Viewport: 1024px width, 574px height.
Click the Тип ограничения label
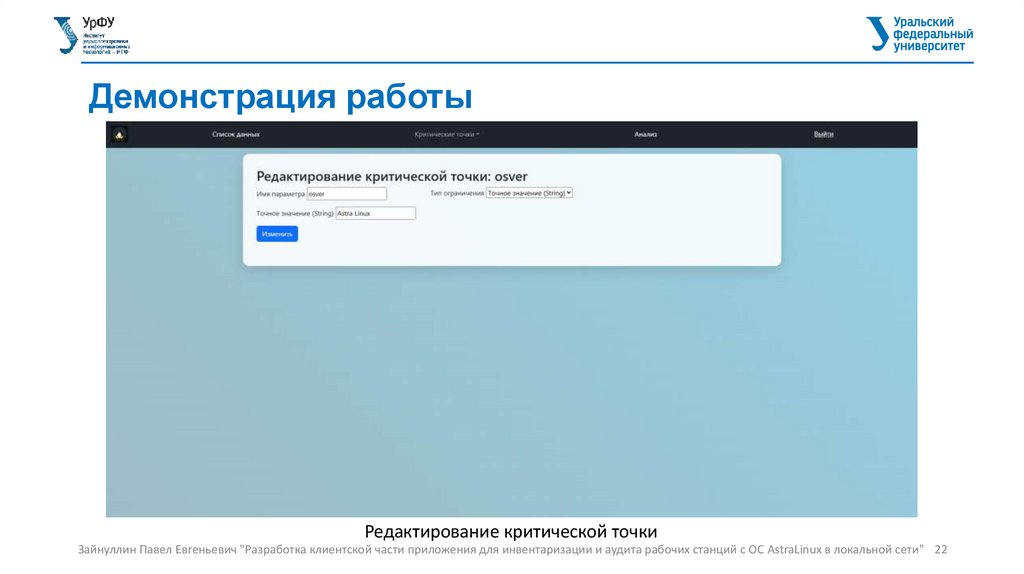tap(456, 193)
